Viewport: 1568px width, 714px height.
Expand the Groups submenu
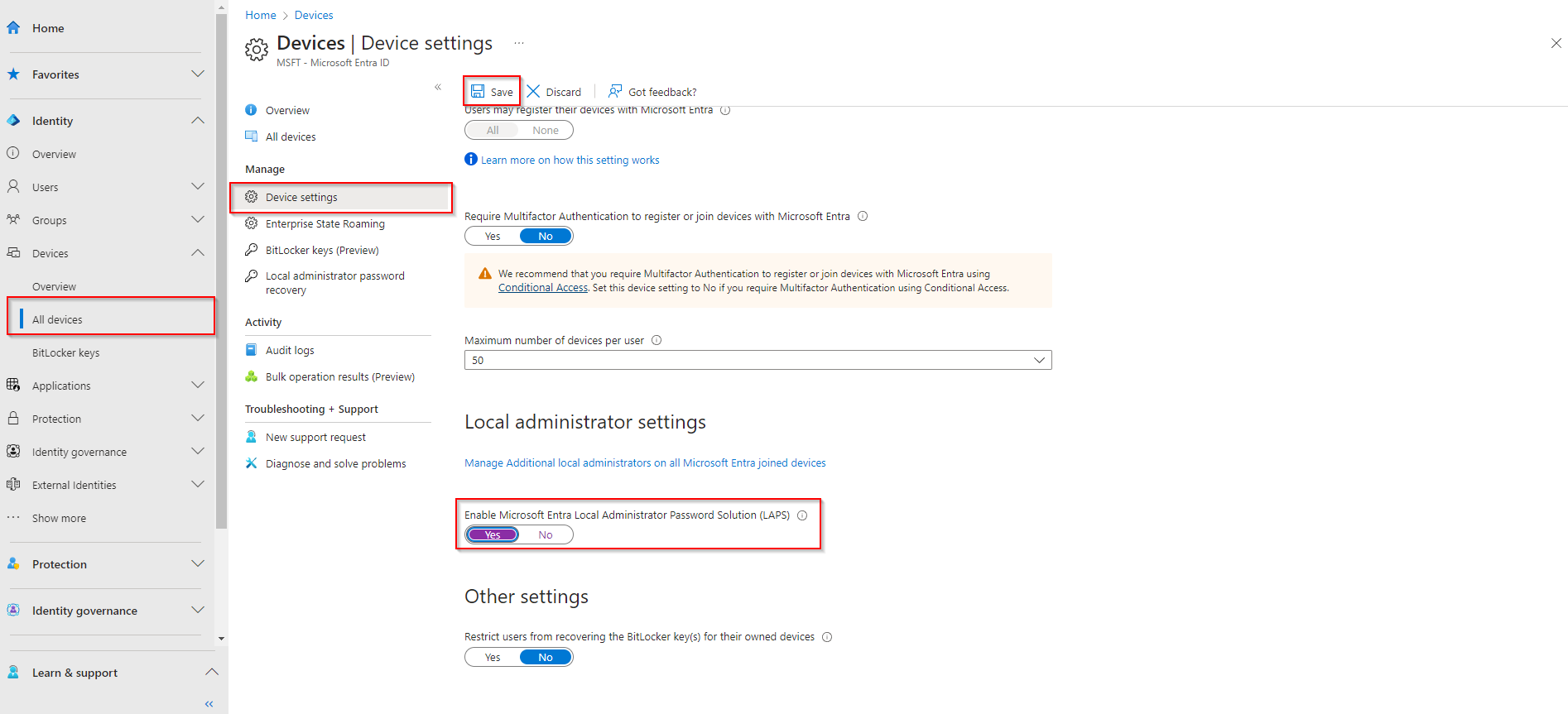pyautogui.click(x=198, y=219)
